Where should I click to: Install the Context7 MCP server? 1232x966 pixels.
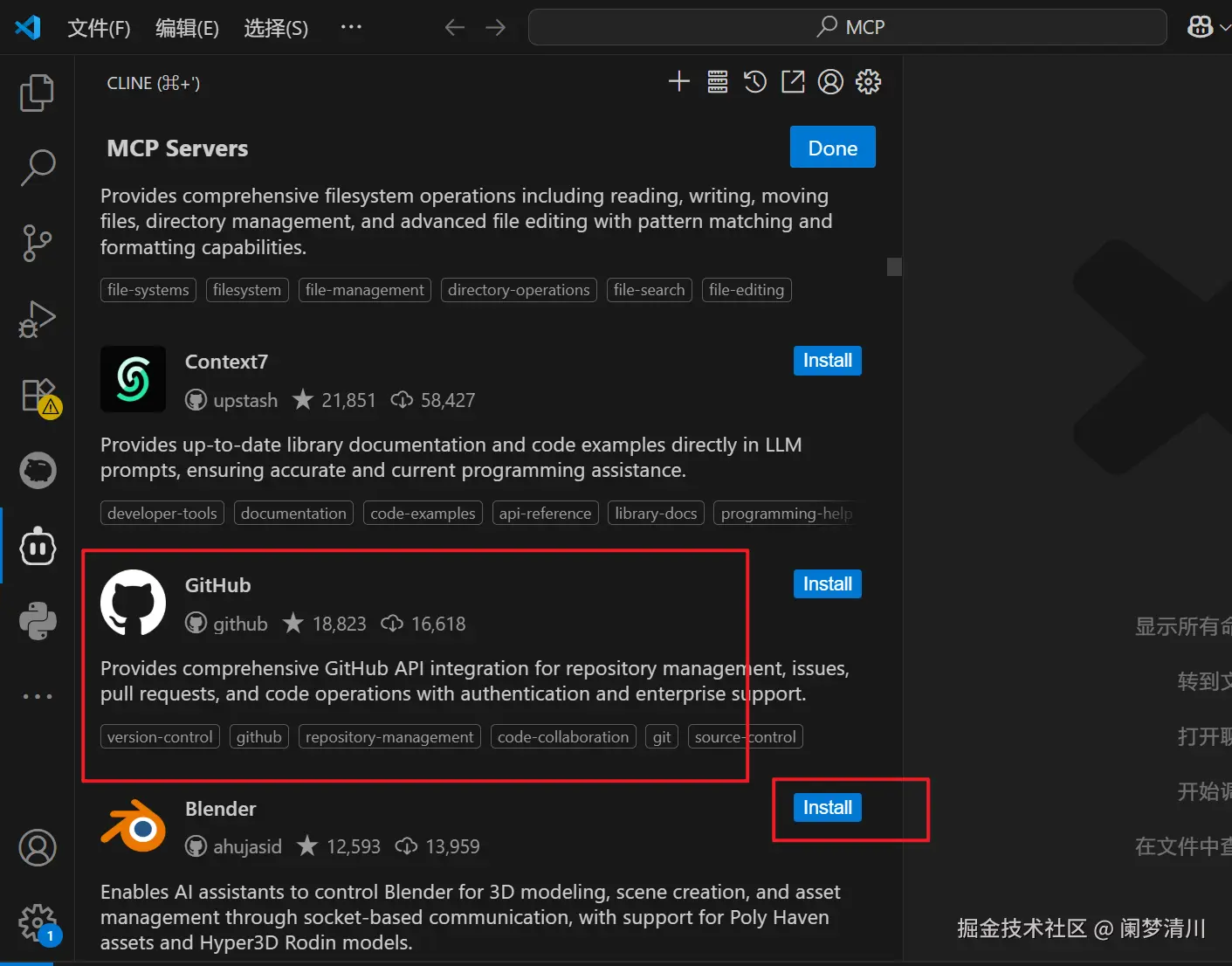(x=827, y=361)
